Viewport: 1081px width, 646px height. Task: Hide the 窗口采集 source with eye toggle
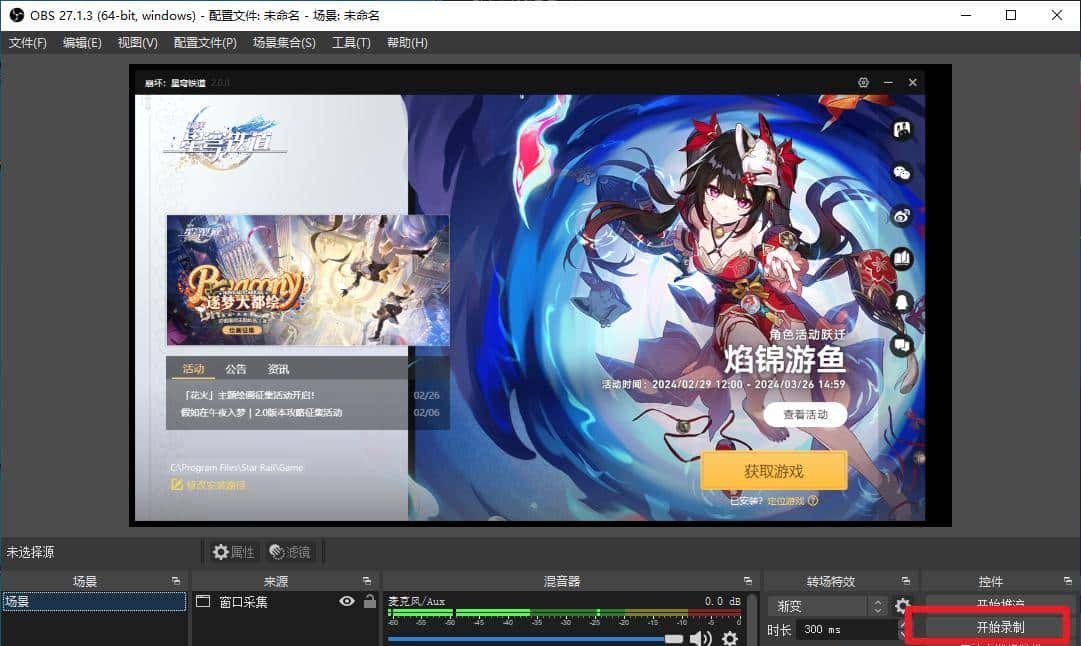coord(347,601)
